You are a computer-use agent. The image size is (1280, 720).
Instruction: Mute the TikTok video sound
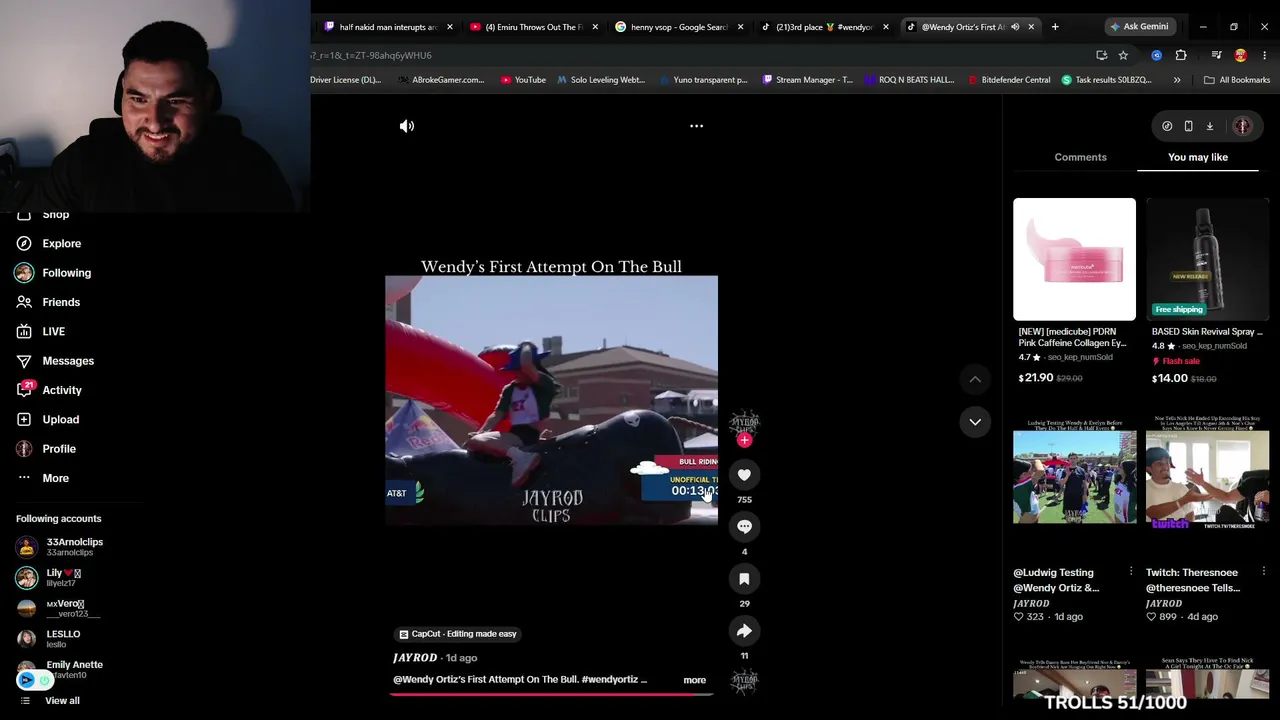pyautogui.click(x=407, y=126)
